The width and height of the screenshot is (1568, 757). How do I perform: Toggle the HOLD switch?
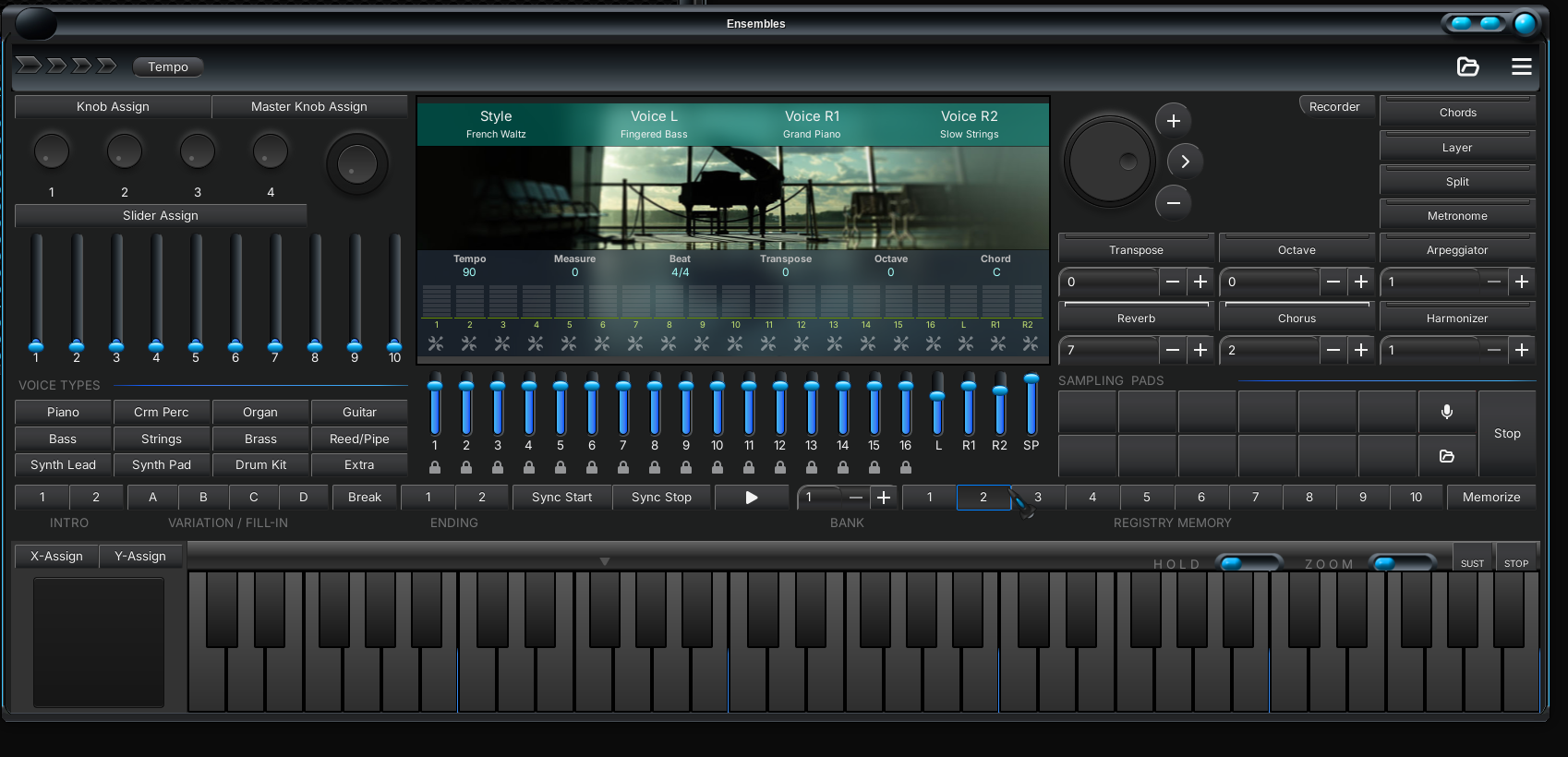(x=1248, y=563)
